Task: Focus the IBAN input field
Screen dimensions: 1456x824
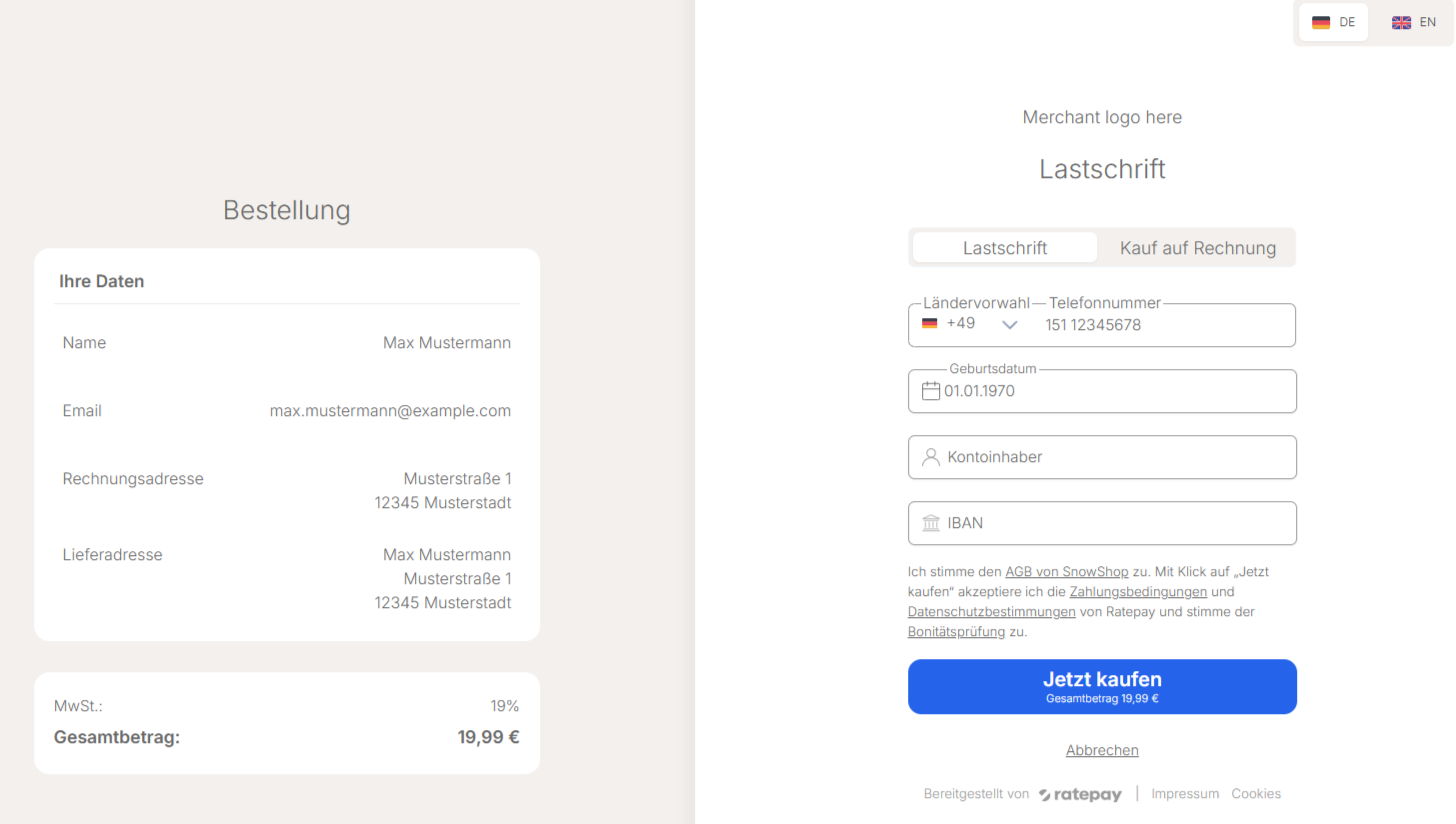Action: point(1115,523)
